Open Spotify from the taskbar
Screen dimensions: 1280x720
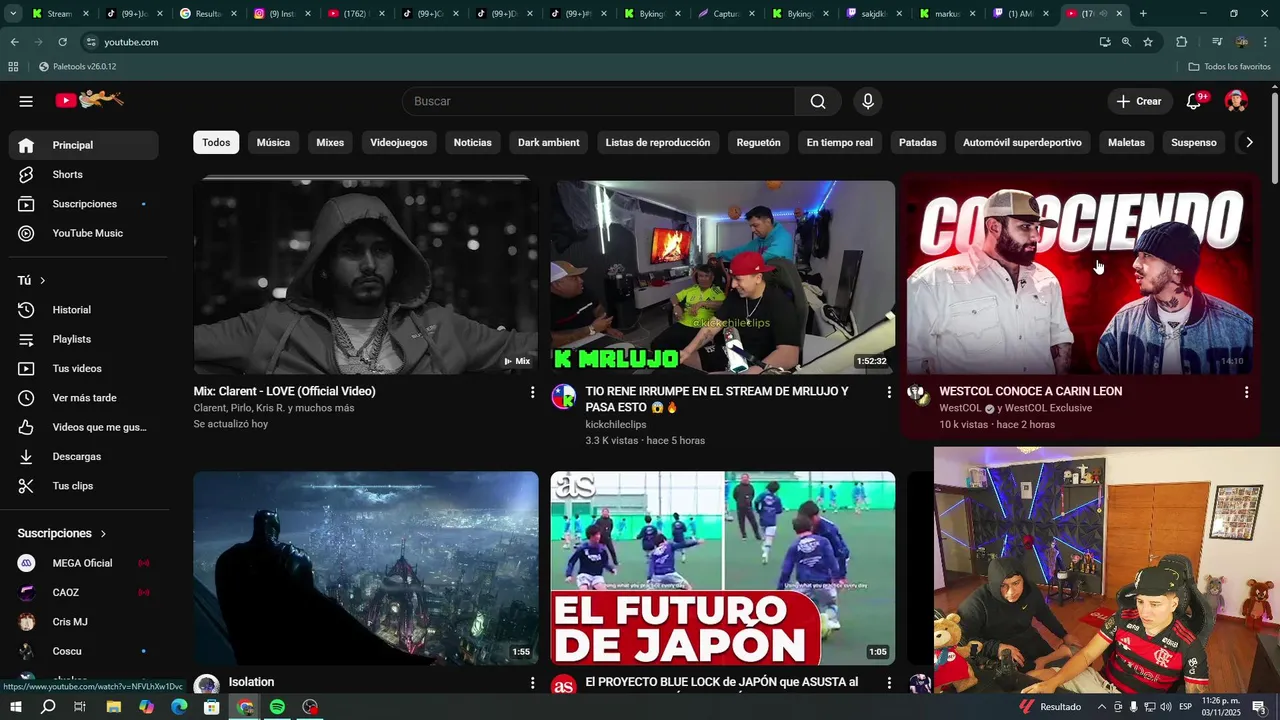pyautogui.click(x=277, y=707)
